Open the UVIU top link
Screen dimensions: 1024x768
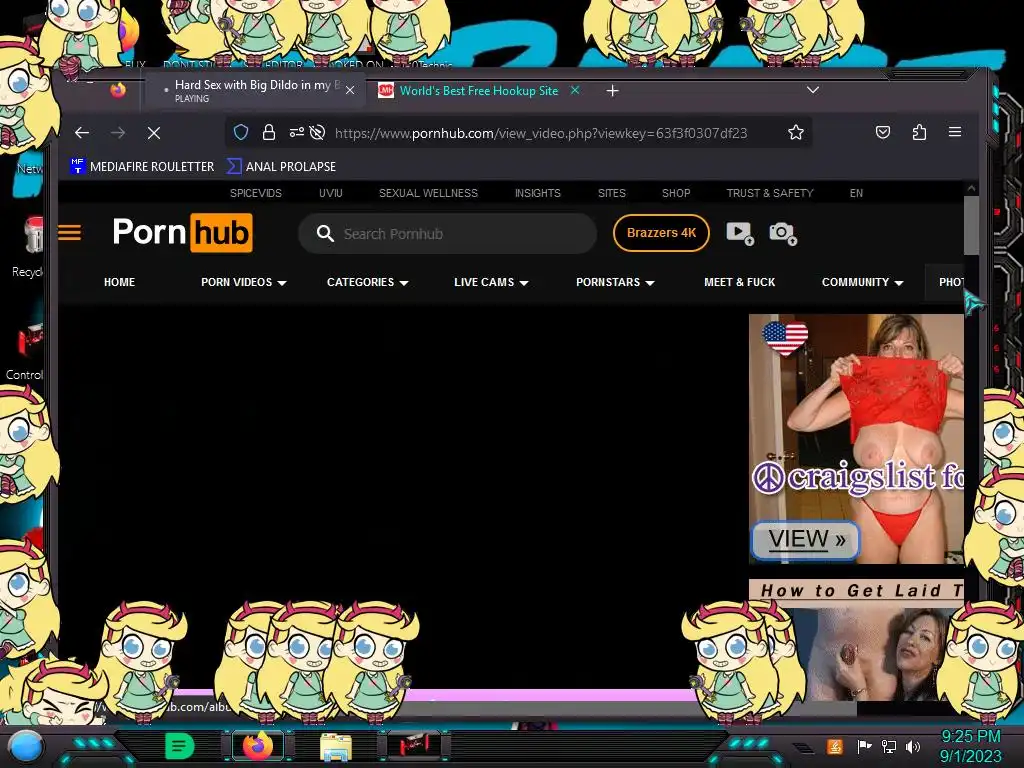click(330, 193)
